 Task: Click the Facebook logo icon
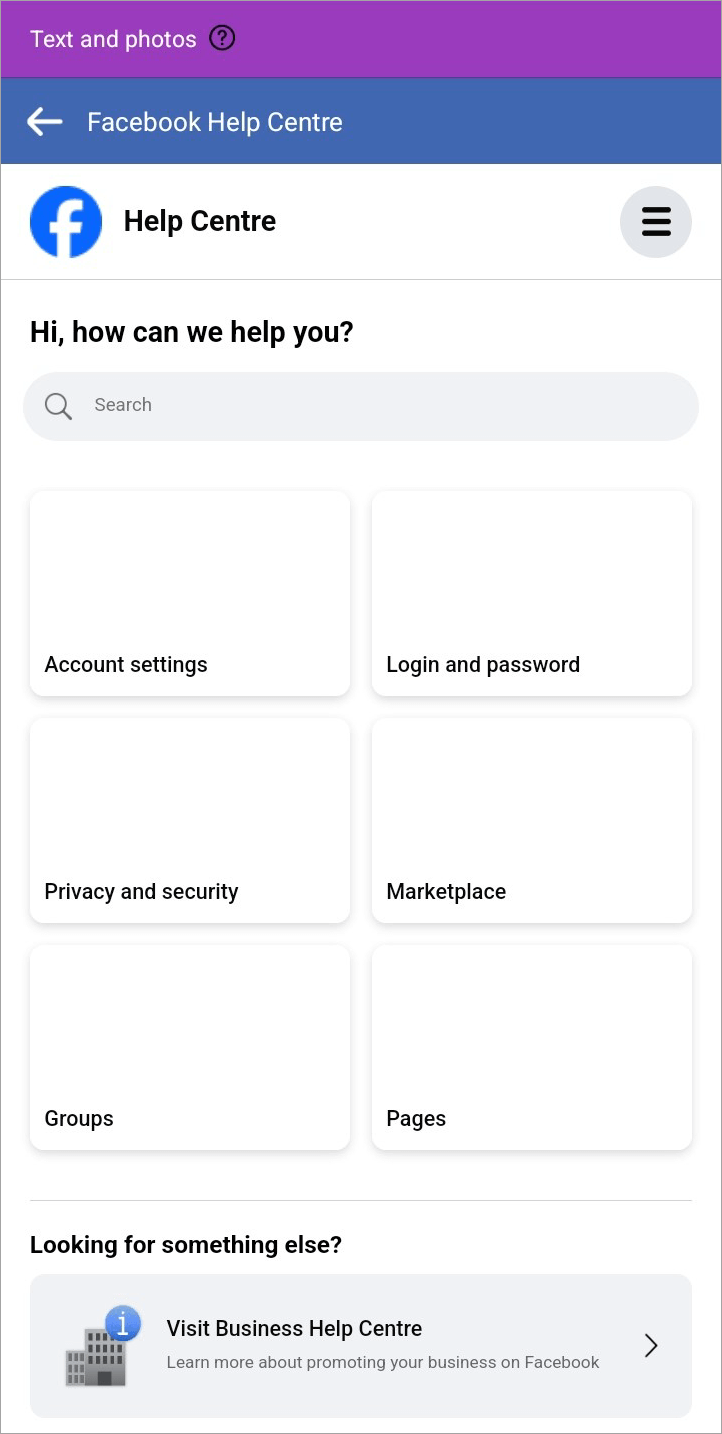point(66,222)
